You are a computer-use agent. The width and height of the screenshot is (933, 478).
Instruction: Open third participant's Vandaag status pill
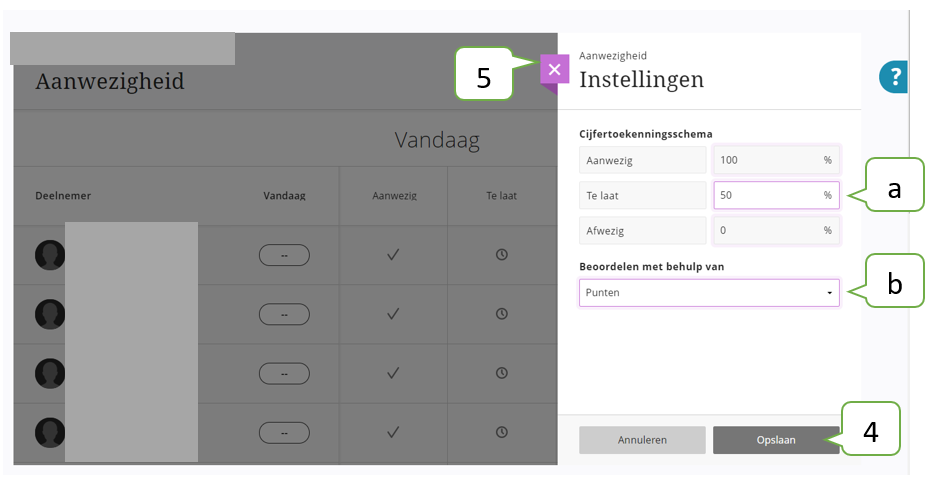(x=284, y=374)
